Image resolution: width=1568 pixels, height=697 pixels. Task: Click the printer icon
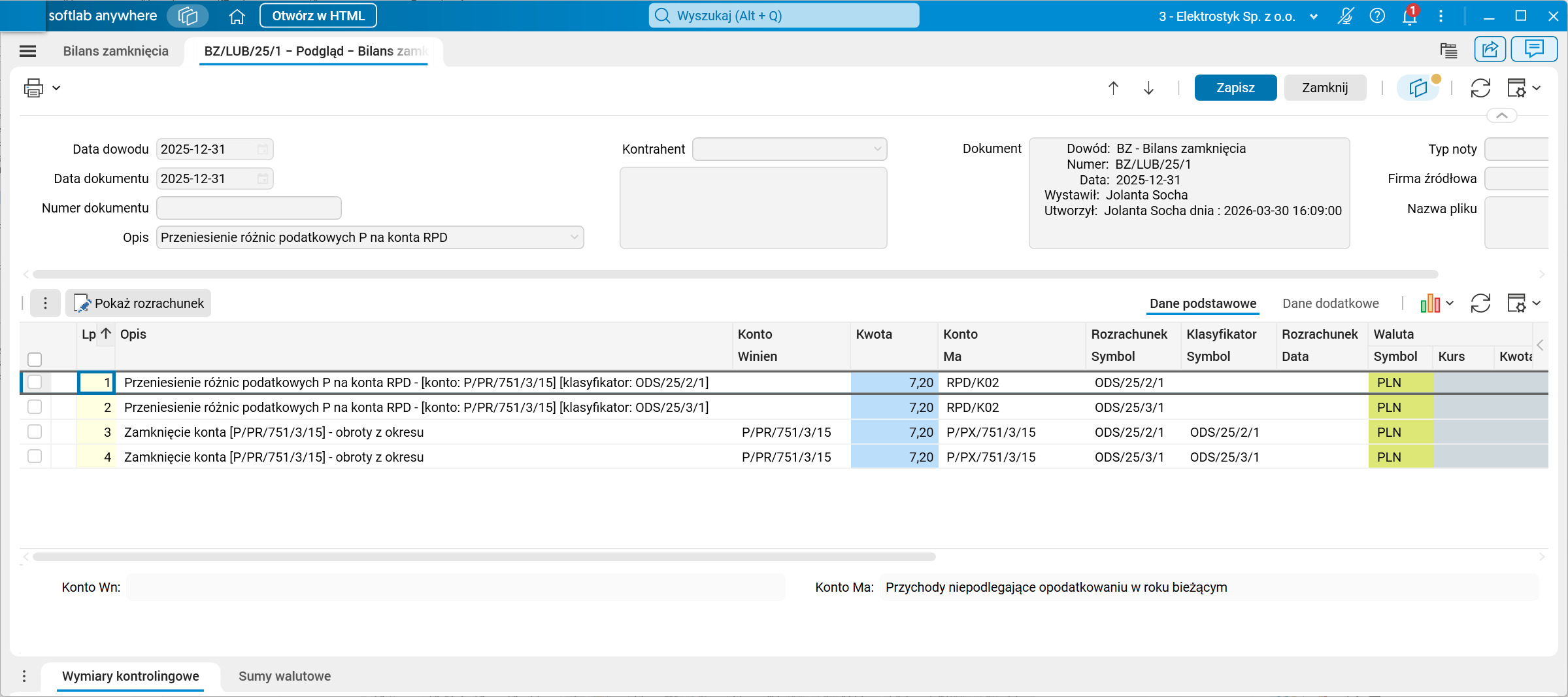[33, 88]
